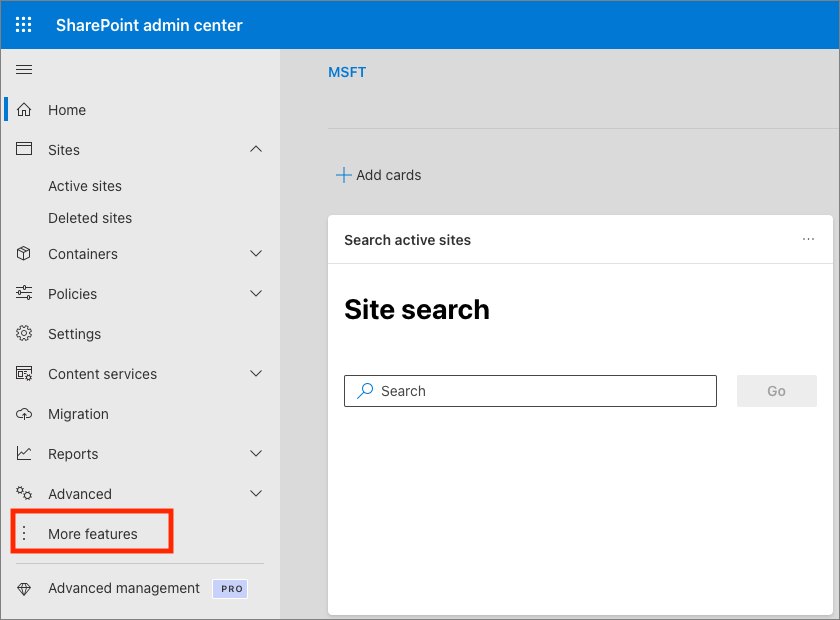Click the Policies sliders icon
The height and width of the screenshot is (620, 840).
pyautogui.click(x=24, y=293)
